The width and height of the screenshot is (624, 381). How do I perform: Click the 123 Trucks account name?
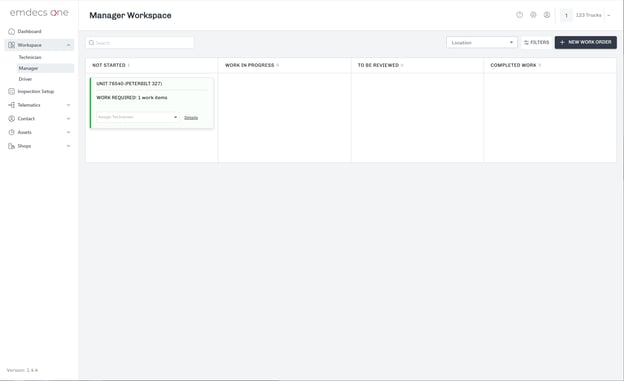click(588, 15)
